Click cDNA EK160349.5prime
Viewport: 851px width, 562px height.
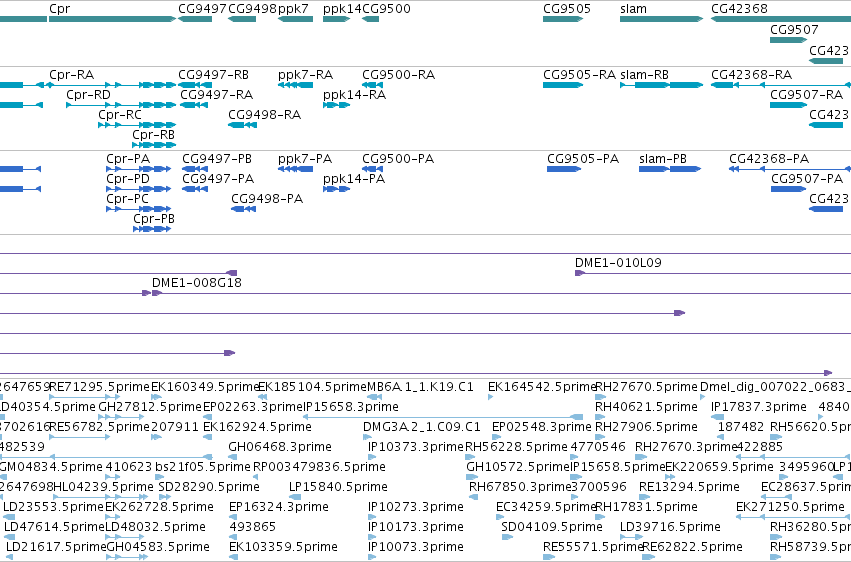pyautogui.click(x=156, y=397)
